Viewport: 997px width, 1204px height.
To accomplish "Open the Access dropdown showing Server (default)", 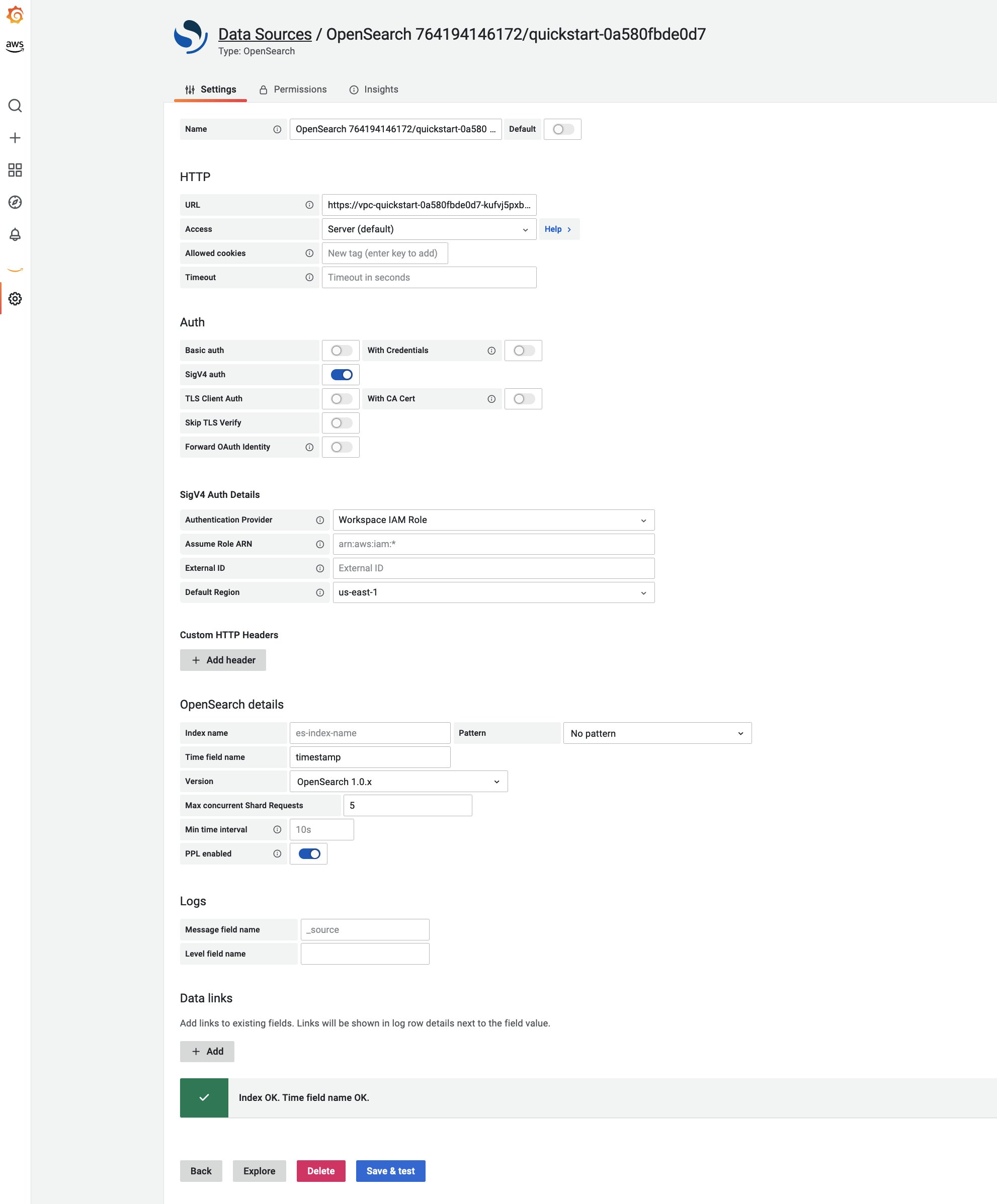I will (x=429, y=229).
